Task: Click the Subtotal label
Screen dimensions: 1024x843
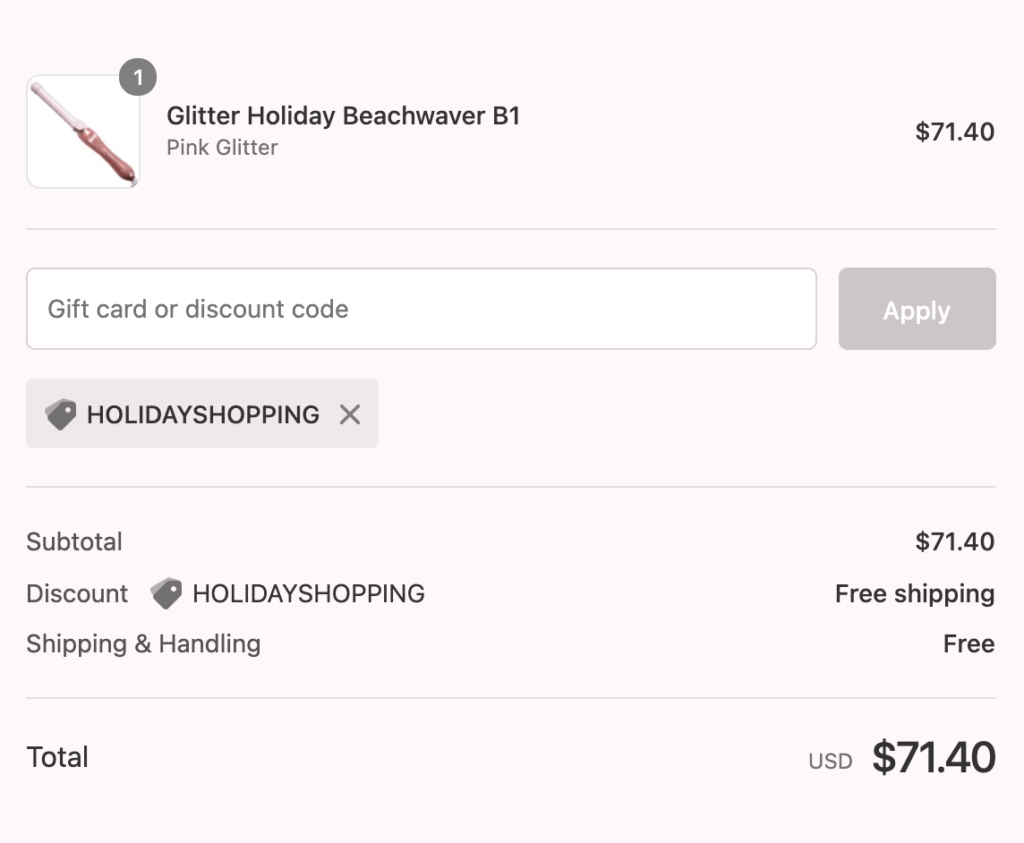Action: 74,542
